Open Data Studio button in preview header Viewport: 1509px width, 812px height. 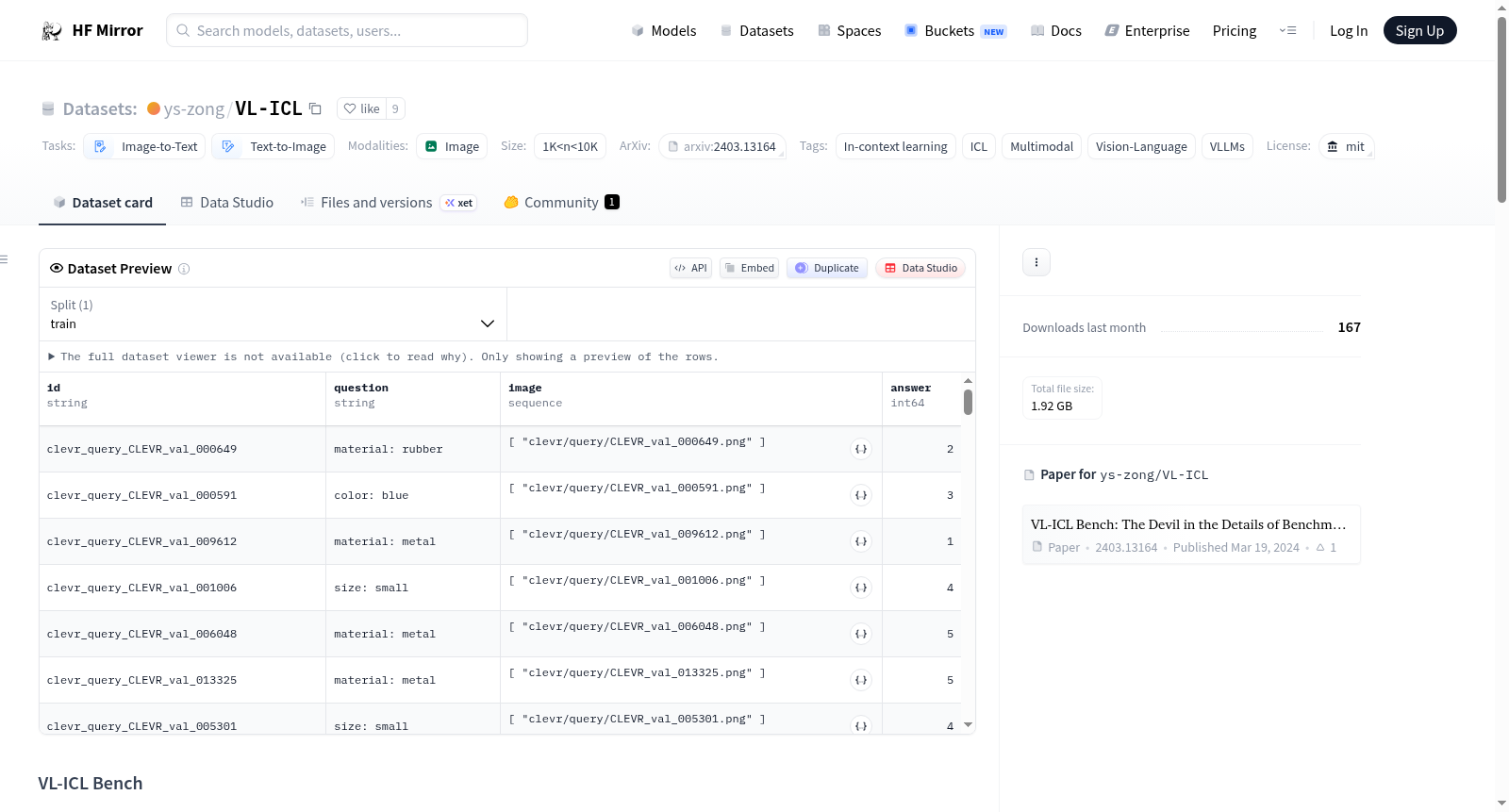(x=920, y=268)
